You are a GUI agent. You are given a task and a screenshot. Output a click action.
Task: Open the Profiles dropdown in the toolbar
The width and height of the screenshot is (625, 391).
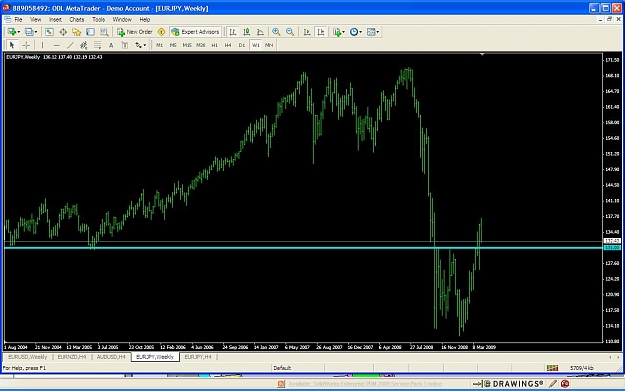tap(31, 32)
